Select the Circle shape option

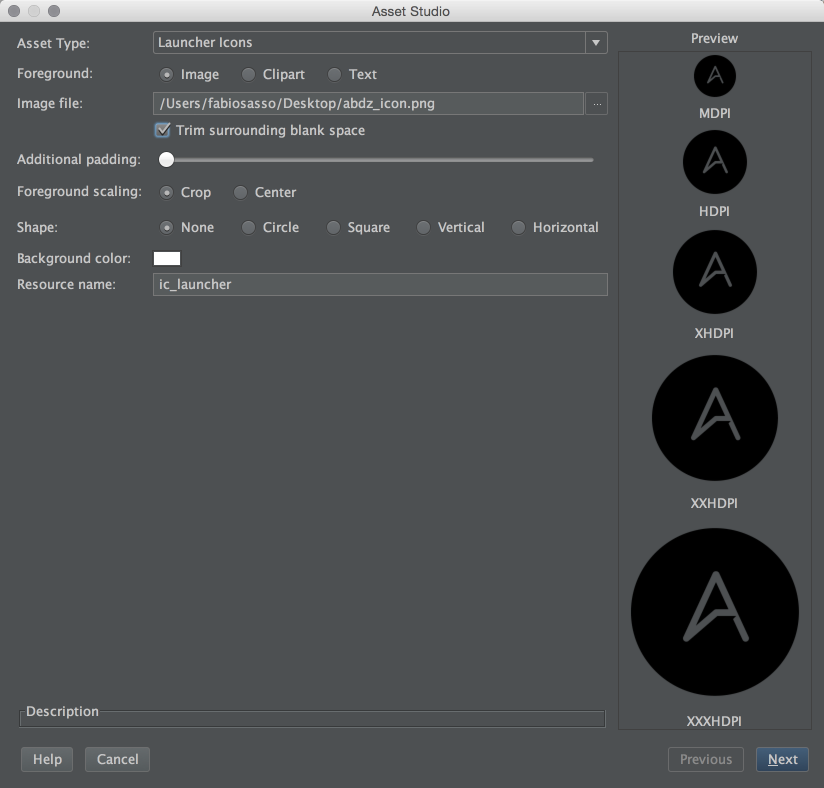(x=248, y=228)
